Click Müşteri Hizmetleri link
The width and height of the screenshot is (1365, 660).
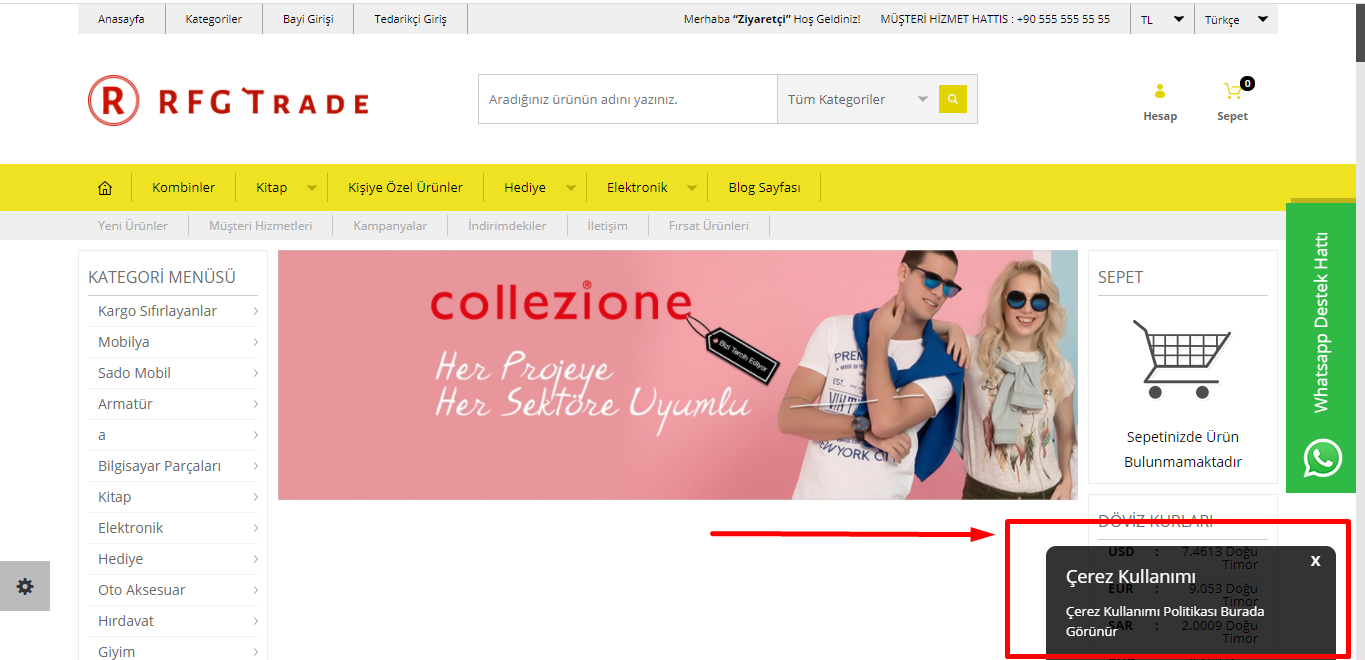[x=260, y=225]
